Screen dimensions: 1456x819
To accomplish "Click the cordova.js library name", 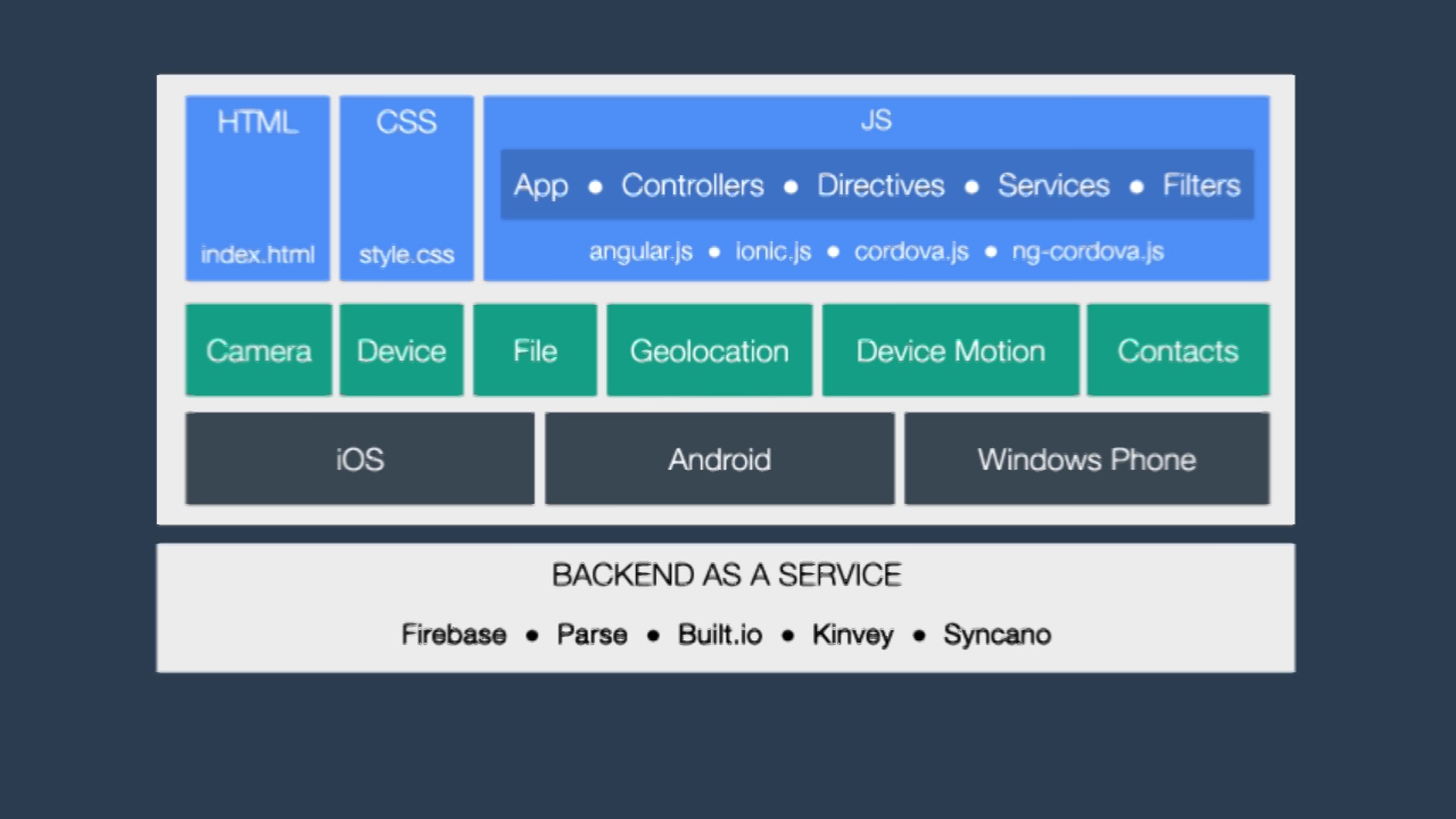I will tap(911, 251).
